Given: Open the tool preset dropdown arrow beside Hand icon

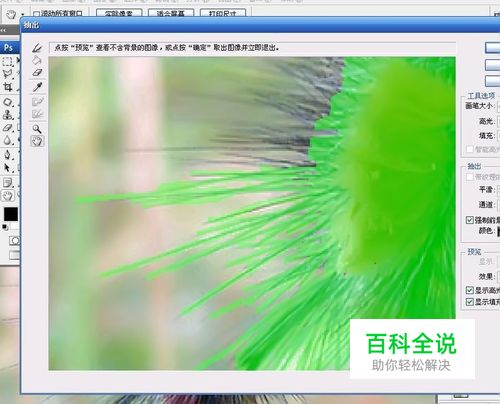Looking at the screenshot, I should [23, 15].
